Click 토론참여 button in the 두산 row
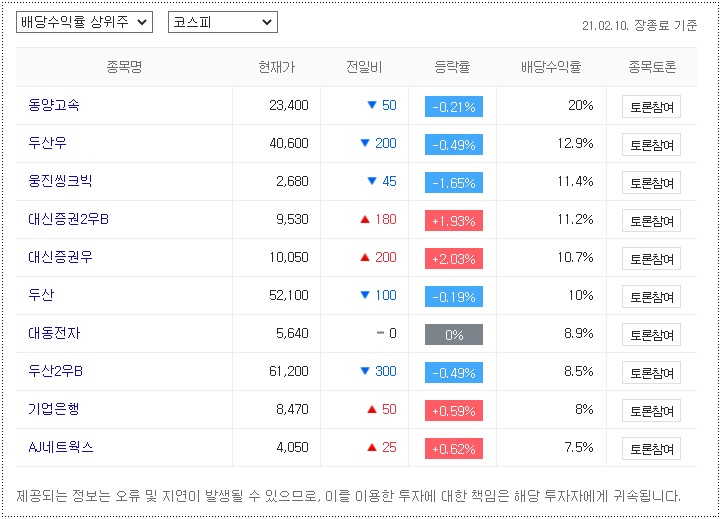This screenshot has height=519, width=721. (651, 297)
